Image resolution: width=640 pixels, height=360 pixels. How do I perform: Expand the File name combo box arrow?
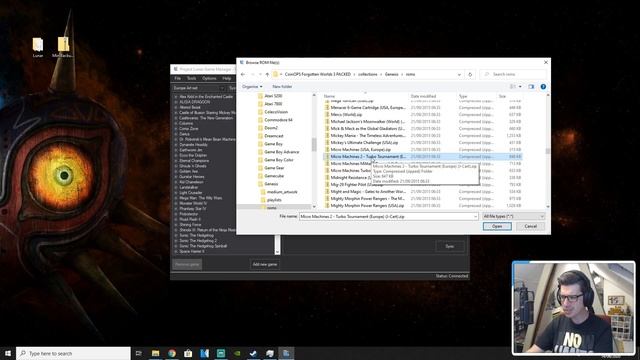pos(476,216)
